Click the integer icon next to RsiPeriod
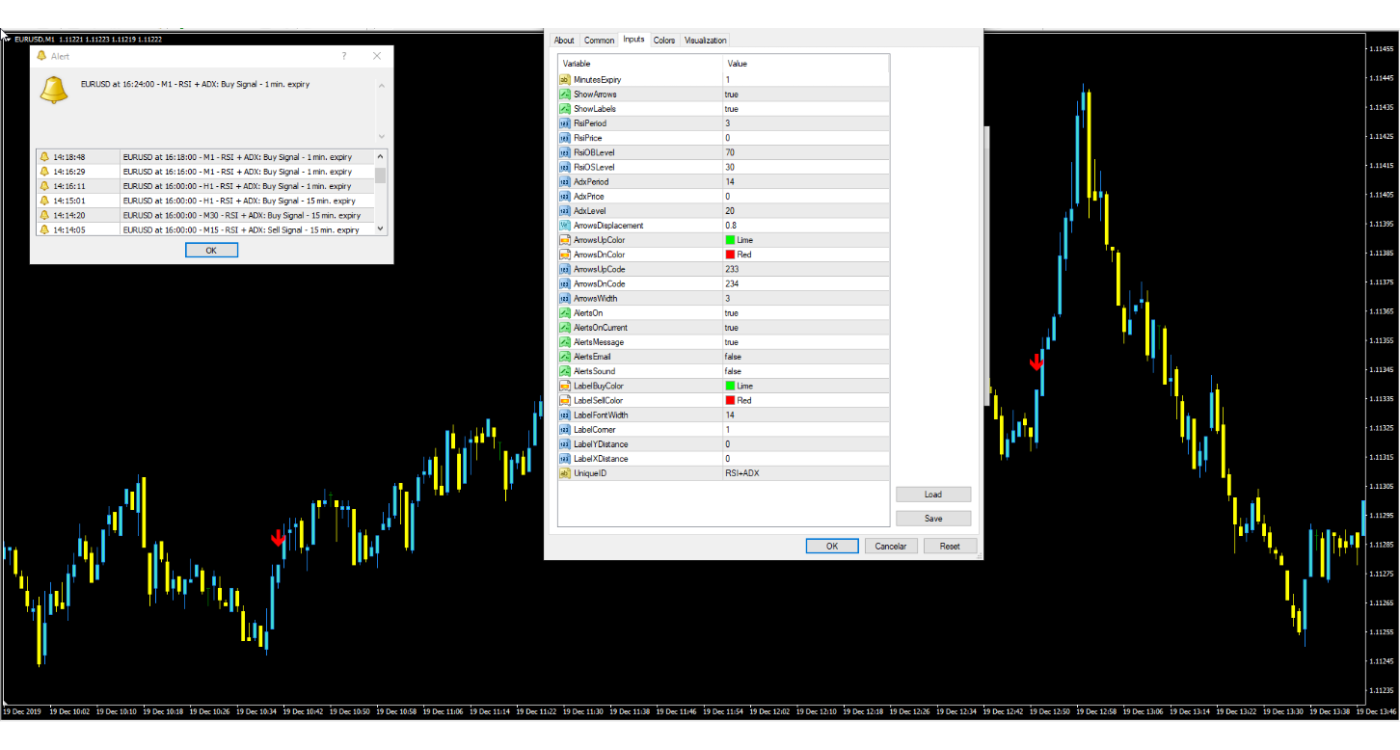 point(564,123)
